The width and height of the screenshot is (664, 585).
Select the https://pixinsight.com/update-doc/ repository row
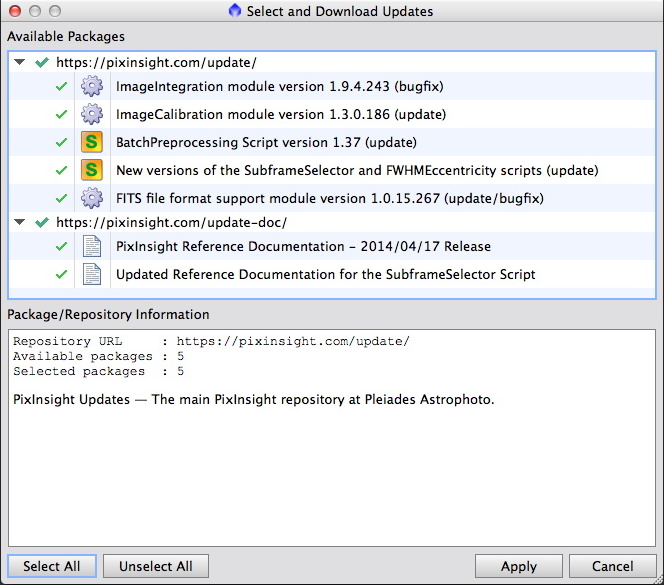pyautogui.click(x=332, y=222)
